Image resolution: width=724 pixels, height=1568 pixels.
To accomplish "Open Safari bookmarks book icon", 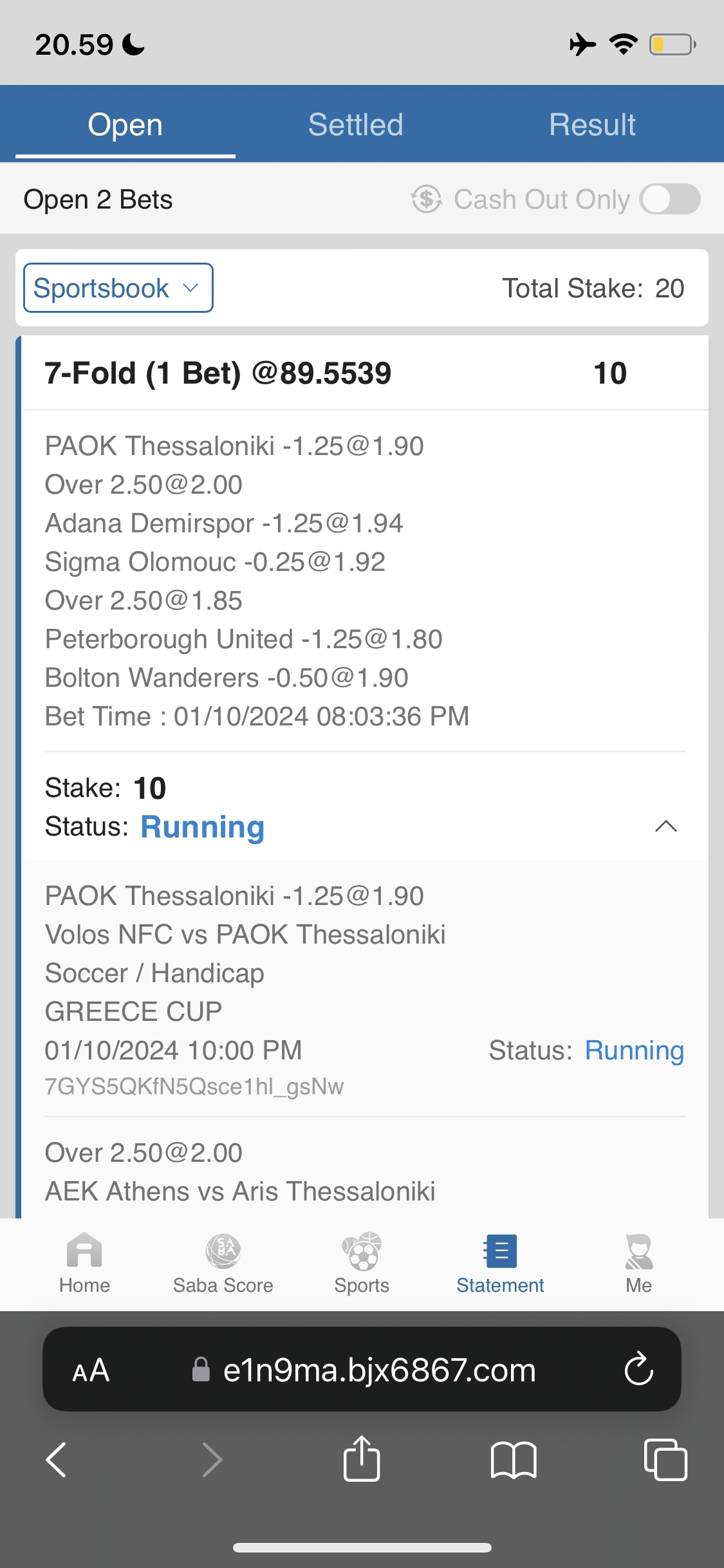I will pyautogui.click(x=513, y=1459).
